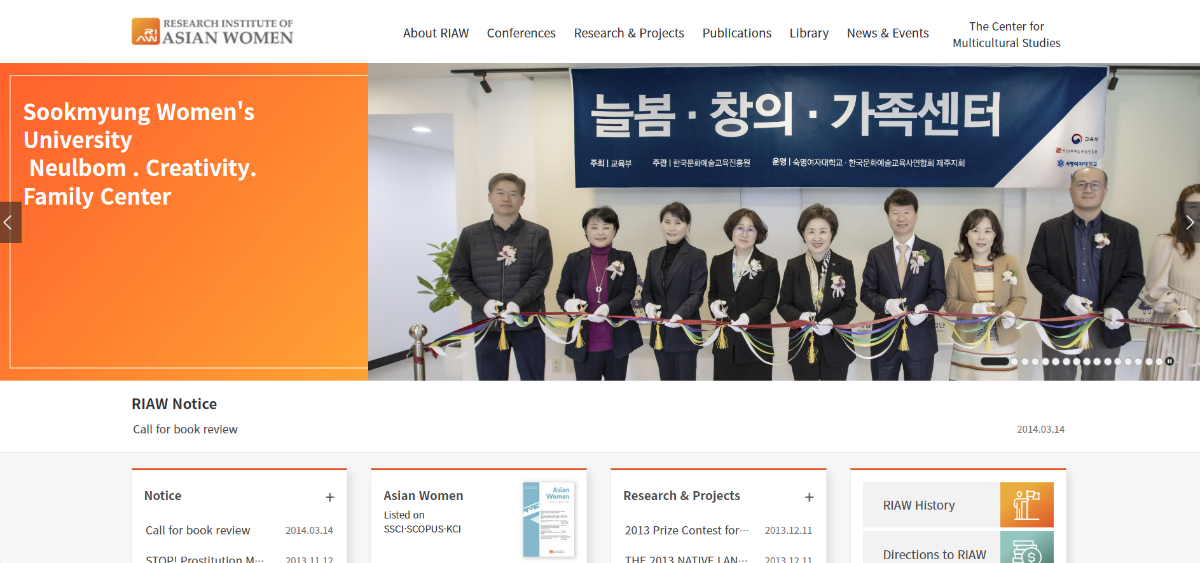The image size is (1200, 563).
Task: Show the previous banner slide
Action: coord(10,223)
